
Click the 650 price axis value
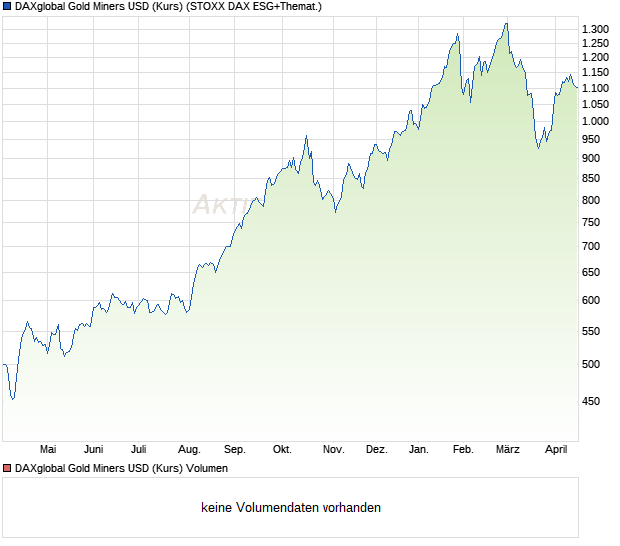coord(591,272)
